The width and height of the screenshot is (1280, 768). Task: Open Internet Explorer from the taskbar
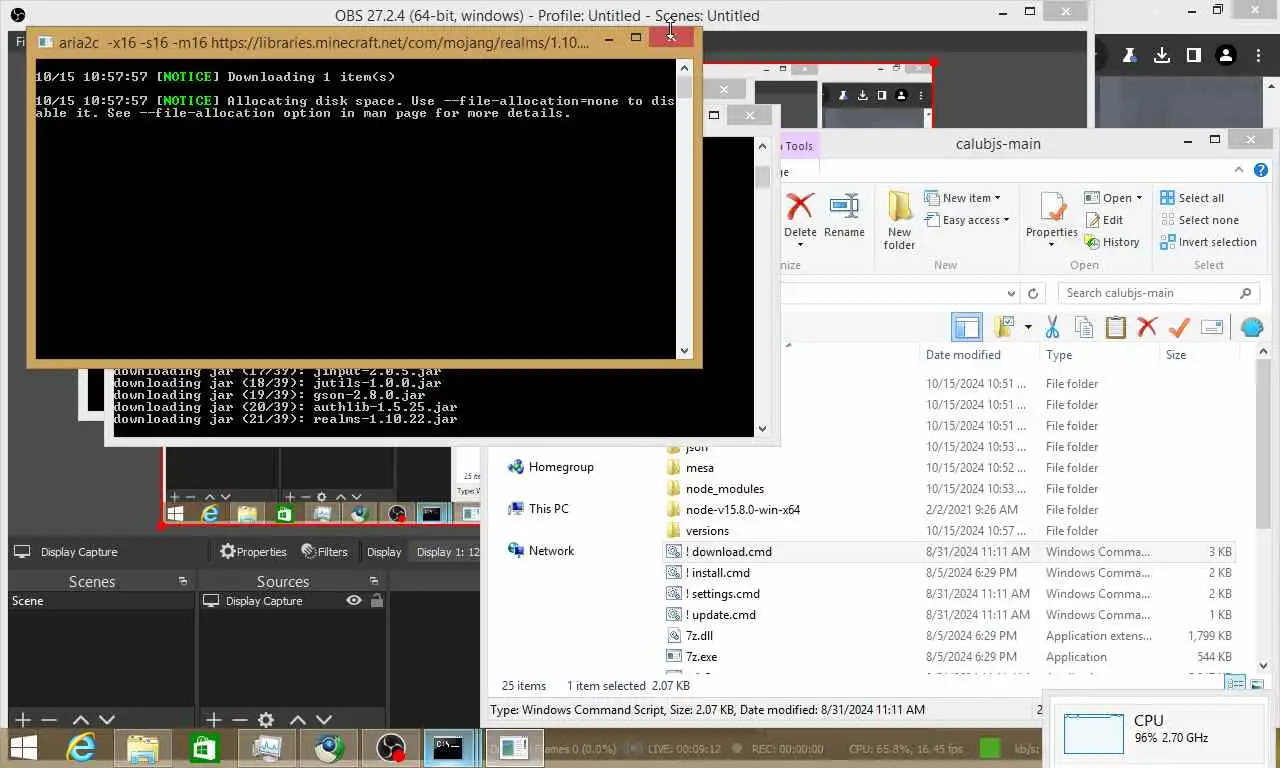pyautogui.click(x=81, y=747)
